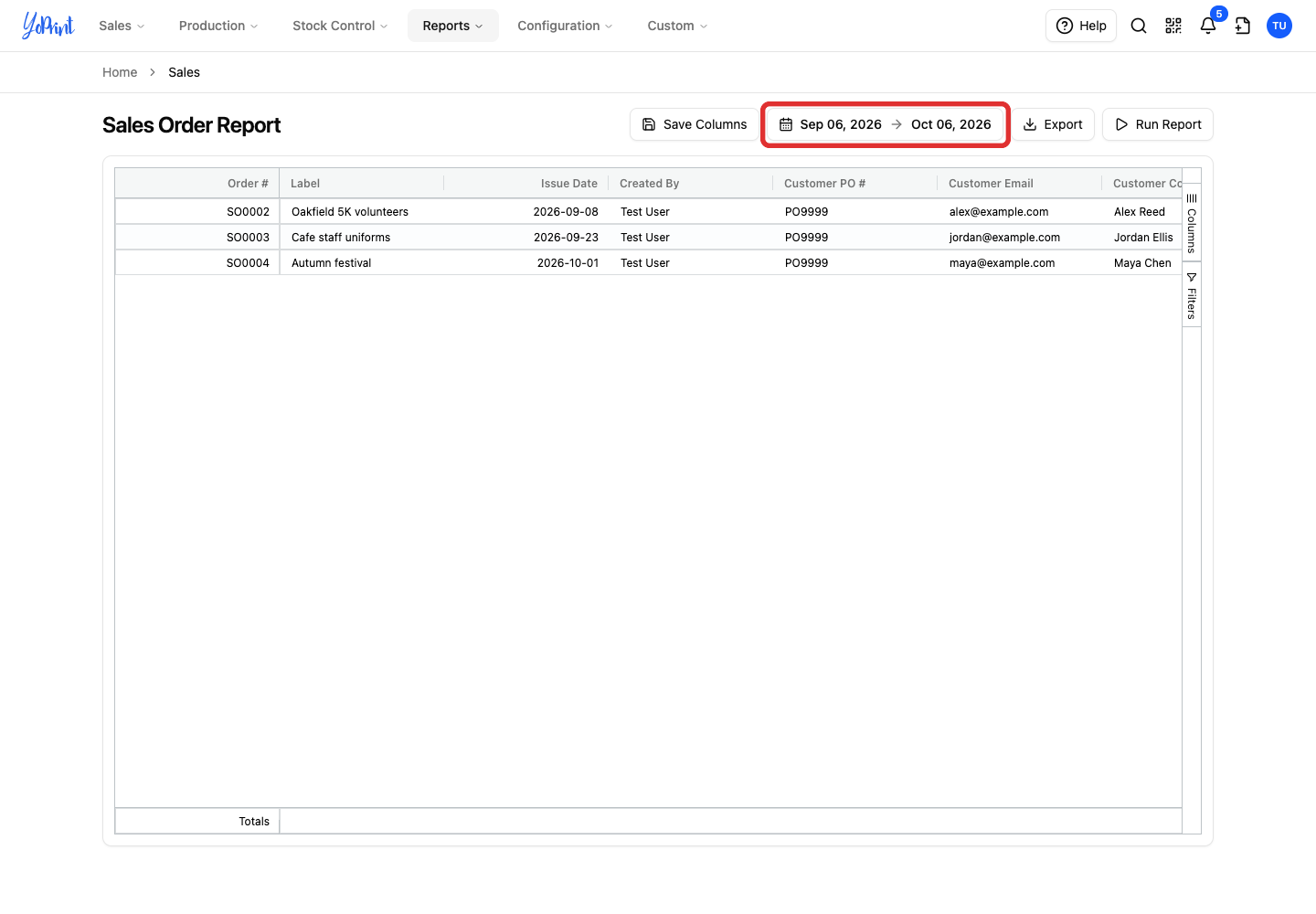Click label Oakfield 5K volunteers

350,212
